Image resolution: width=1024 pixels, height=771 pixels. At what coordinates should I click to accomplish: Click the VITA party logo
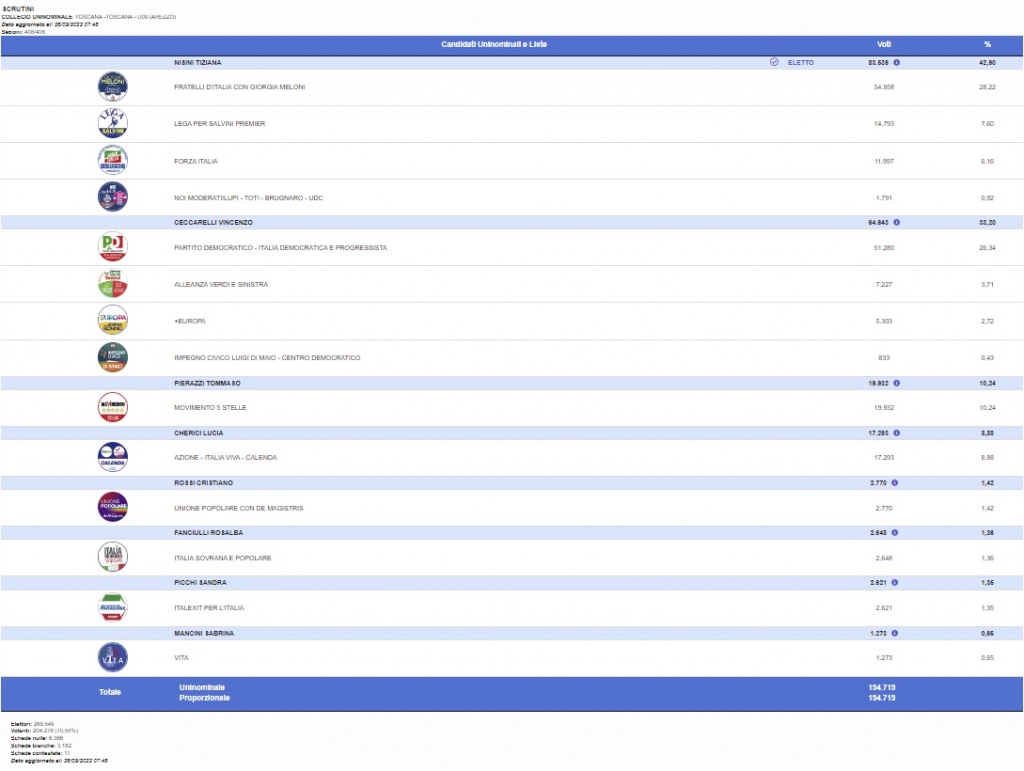pyautogui.click(x=112, y=657)
